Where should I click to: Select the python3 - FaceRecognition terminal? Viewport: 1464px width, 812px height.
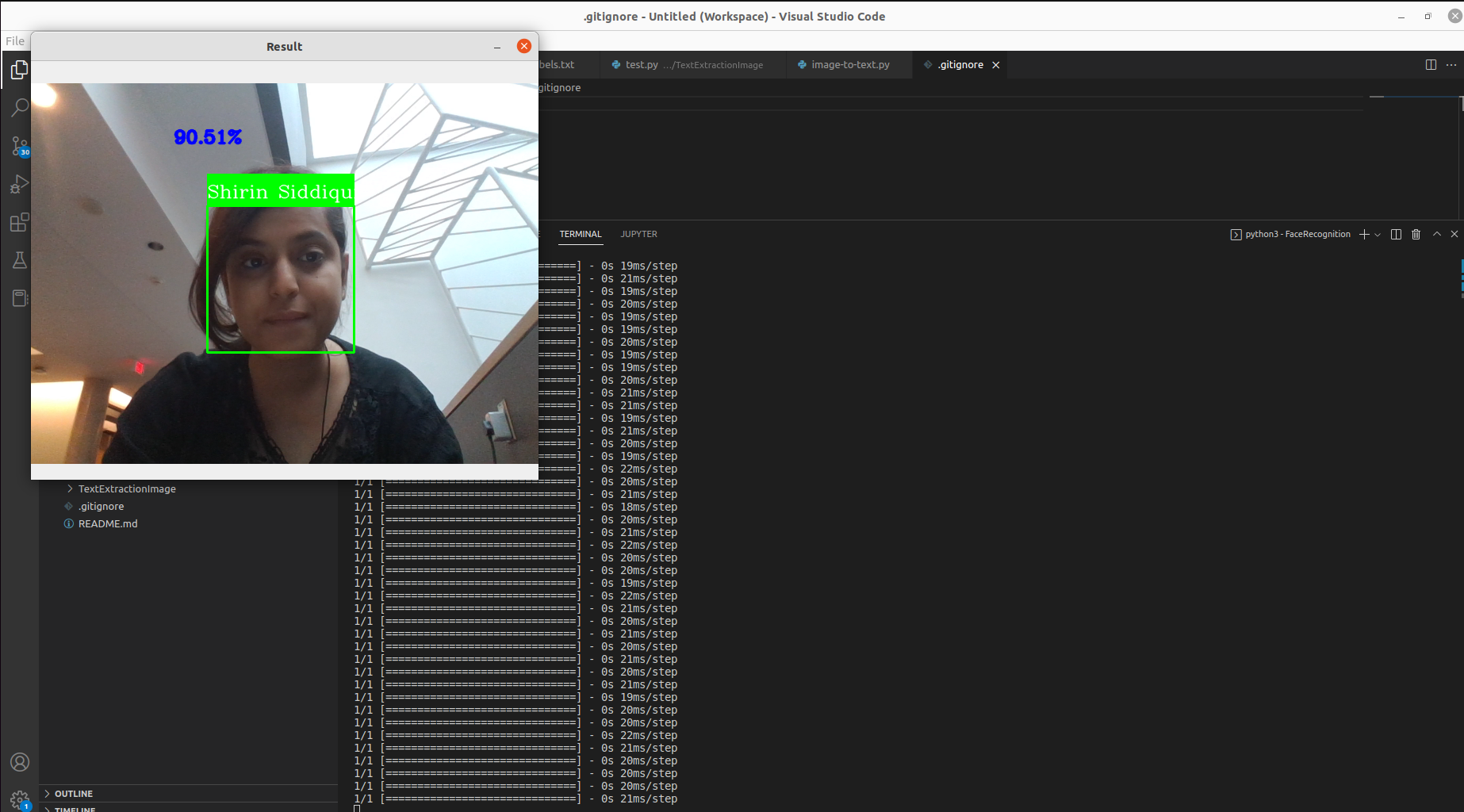[x=1290, y=234]
